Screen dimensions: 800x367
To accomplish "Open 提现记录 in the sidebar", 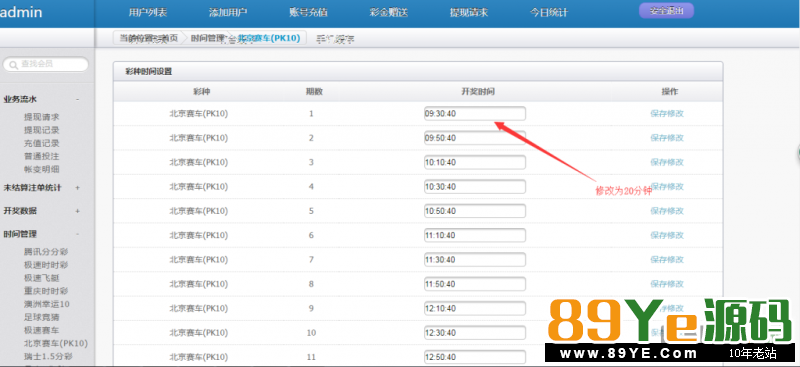I will [x=41, y=130].
